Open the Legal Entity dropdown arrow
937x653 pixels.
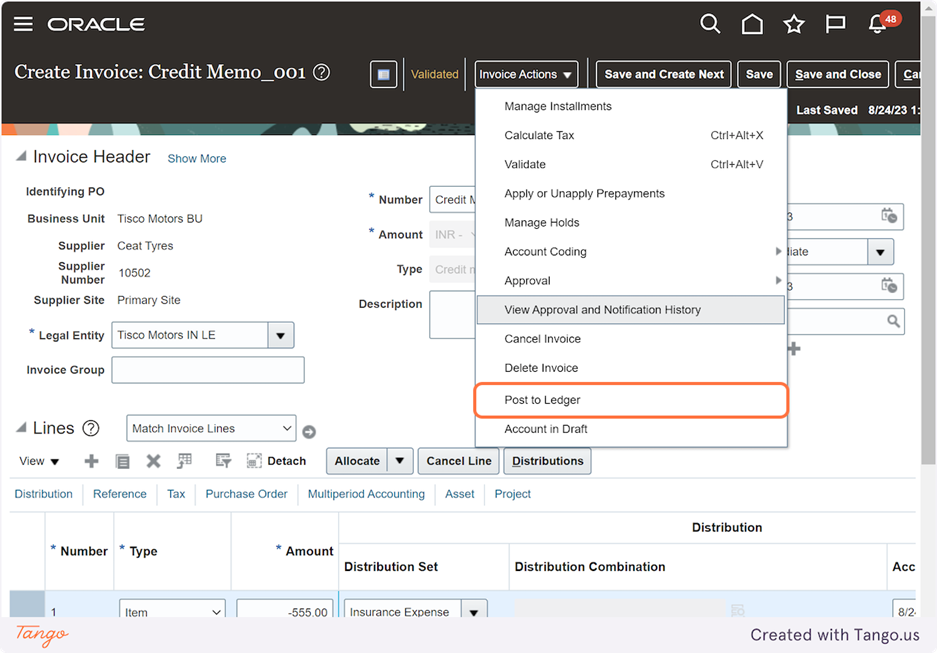280,335
